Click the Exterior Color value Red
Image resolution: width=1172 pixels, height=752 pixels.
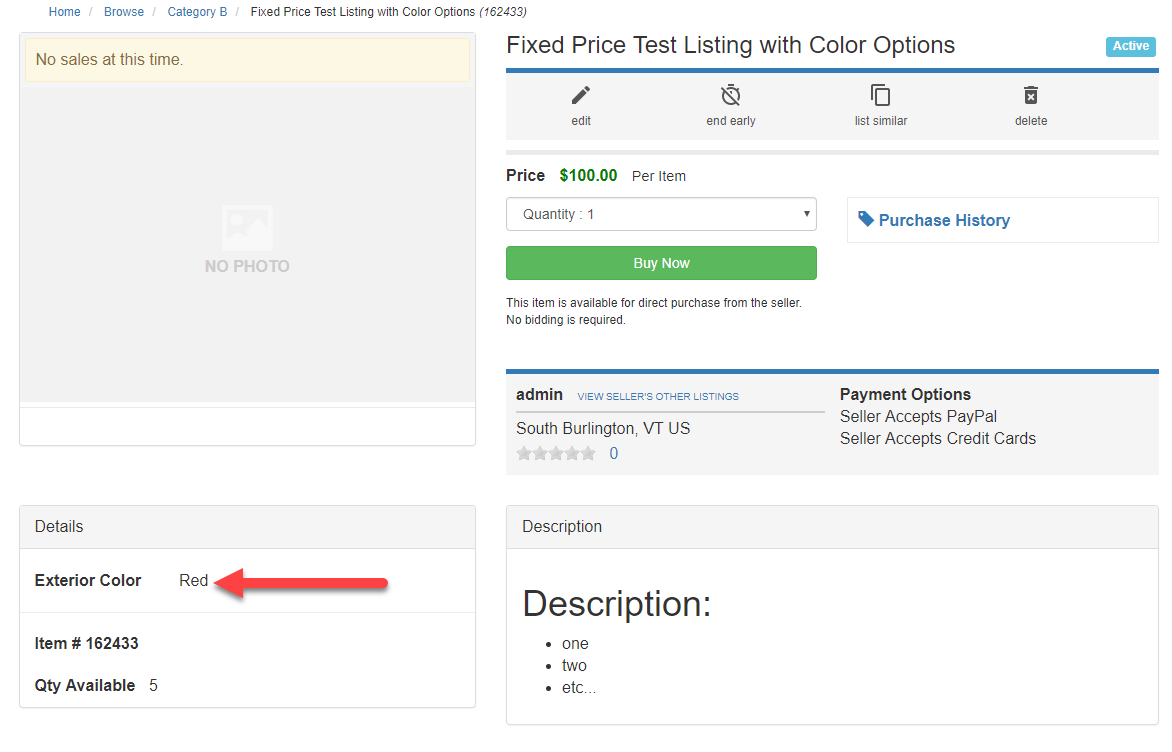pyautogui.click(x=194, y=581)
